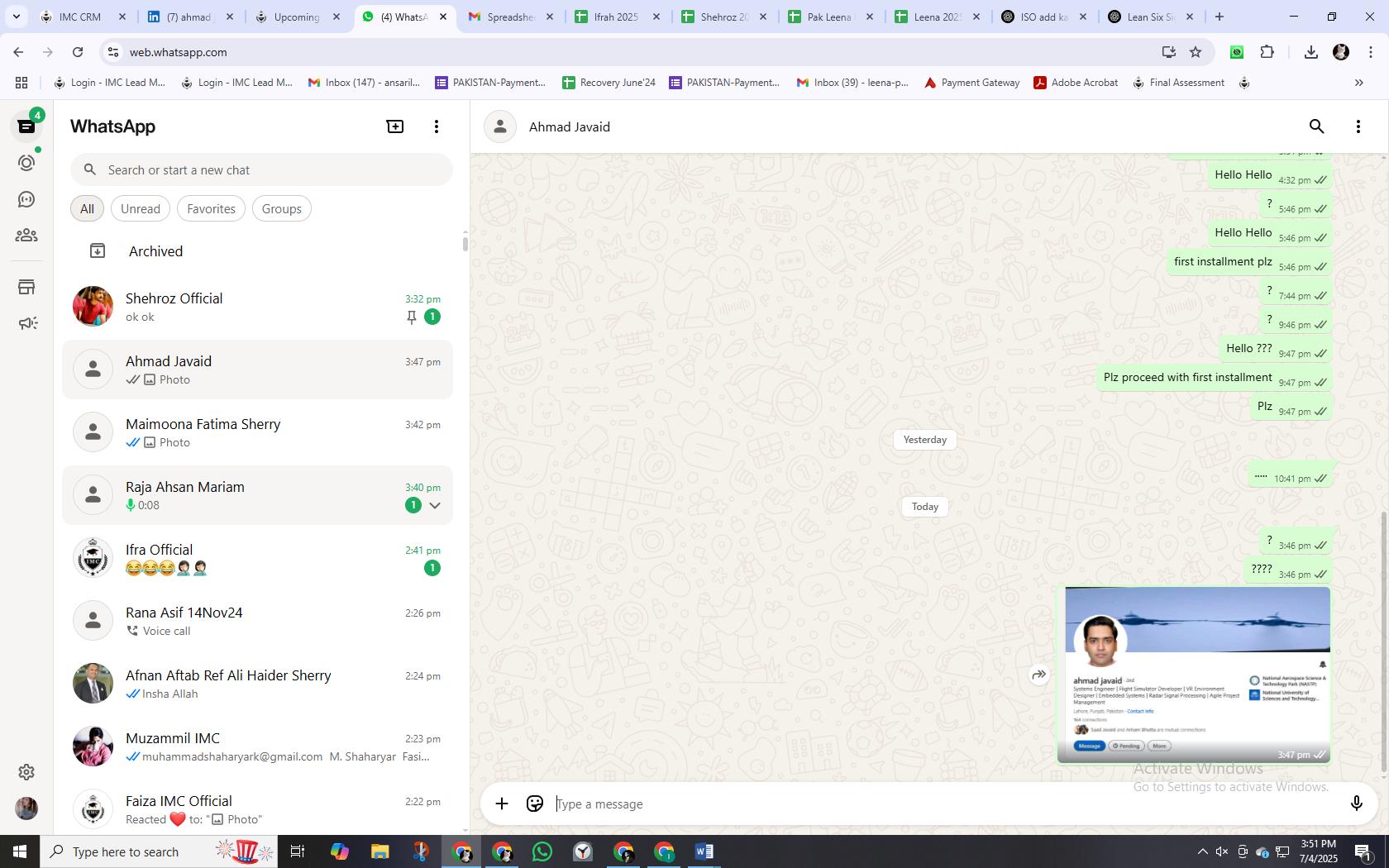Open profile picture at sidebar bottom
This screenshot has width=1389, height=868.
tap(26, 808)
